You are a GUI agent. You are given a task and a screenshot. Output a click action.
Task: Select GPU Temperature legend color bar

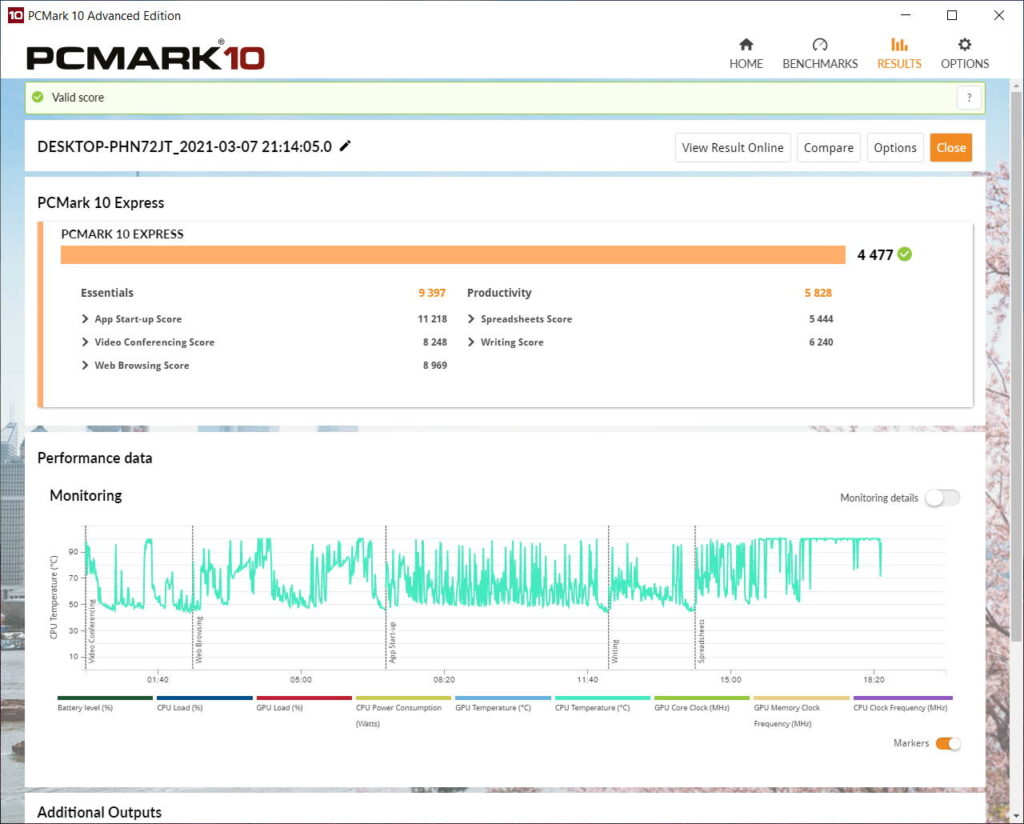click(x=503, y=698)
